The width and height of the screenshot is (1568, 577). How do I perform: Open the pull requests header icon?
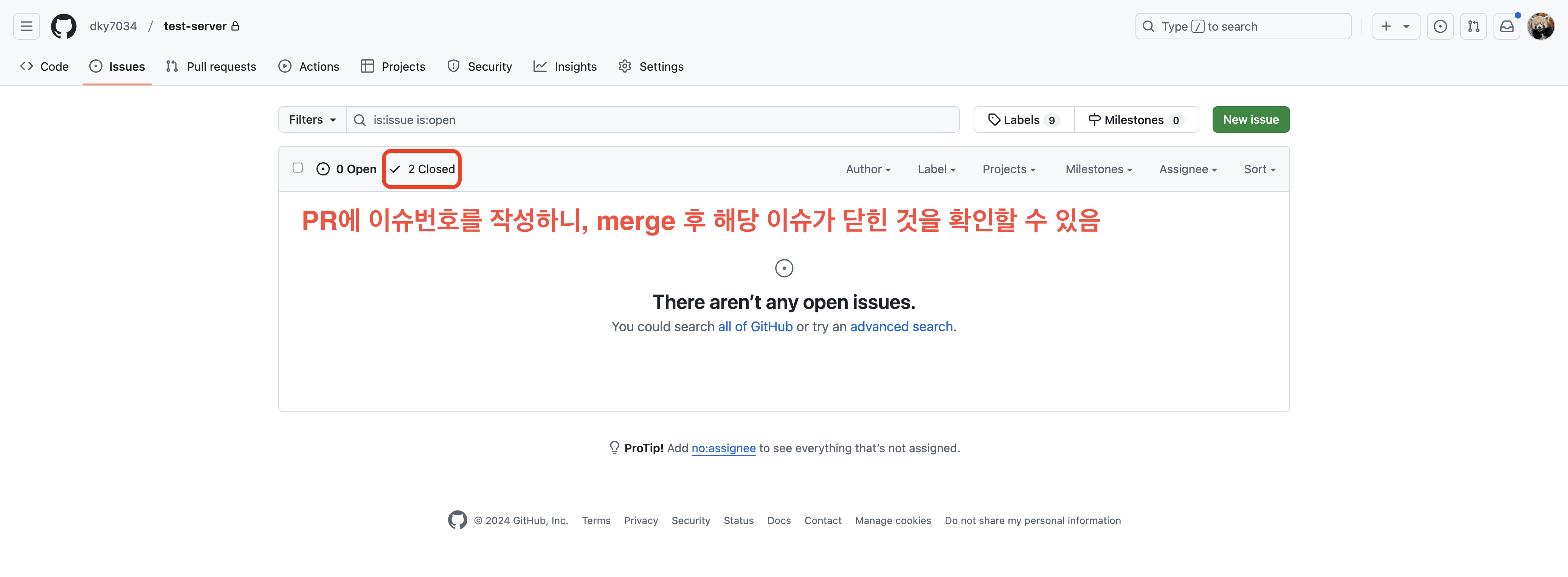tap(1473, 26)
